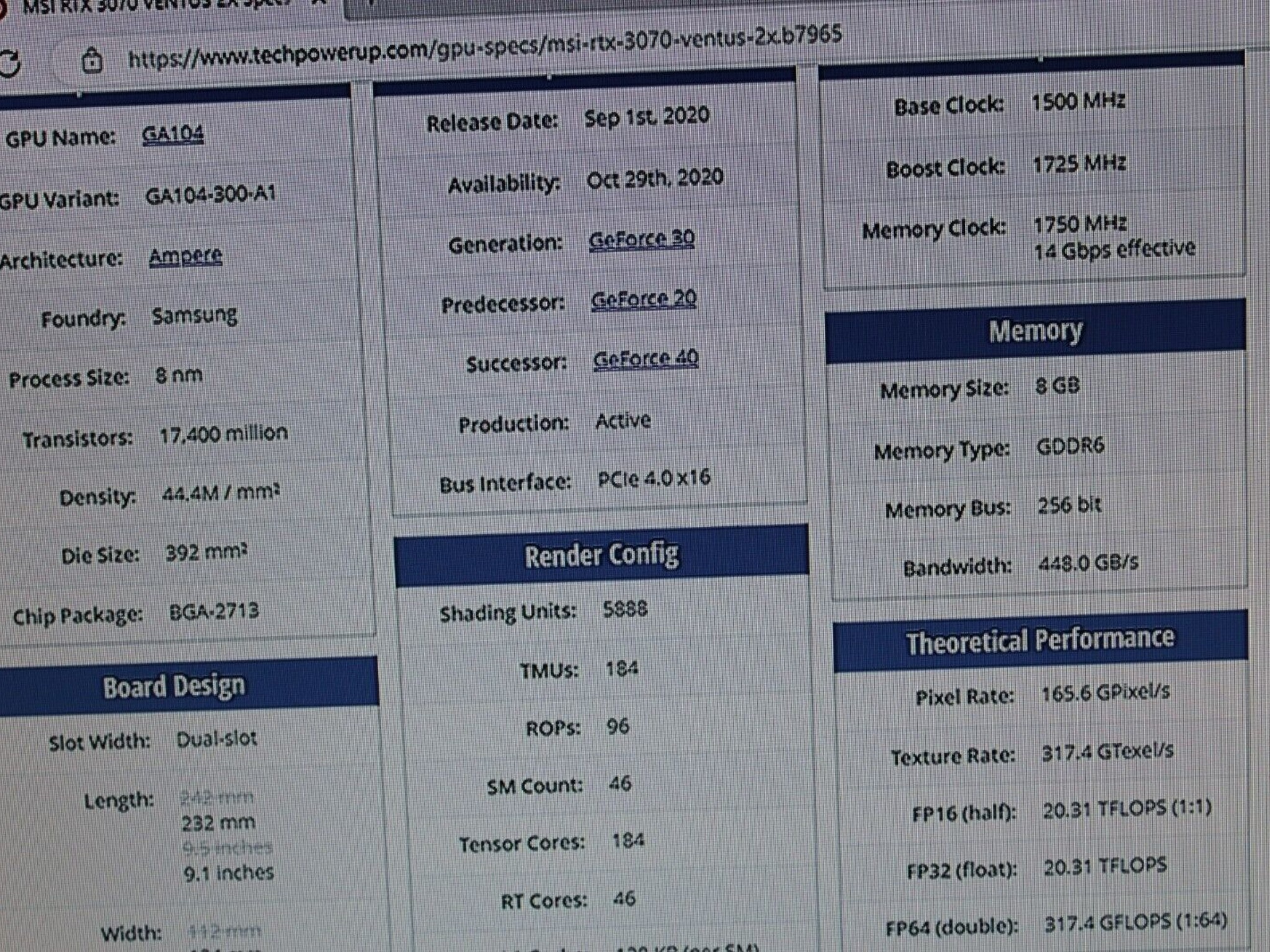Click the 232 mm card length value
The height and width of the screenshot is (952, 1270).
218,823
